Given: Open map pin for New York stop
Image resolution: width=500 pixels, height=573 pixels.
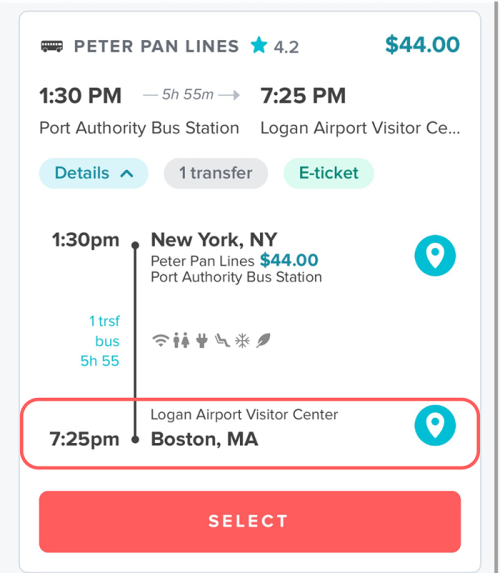Looking at the screenshot, I should [x=435, y=255].
